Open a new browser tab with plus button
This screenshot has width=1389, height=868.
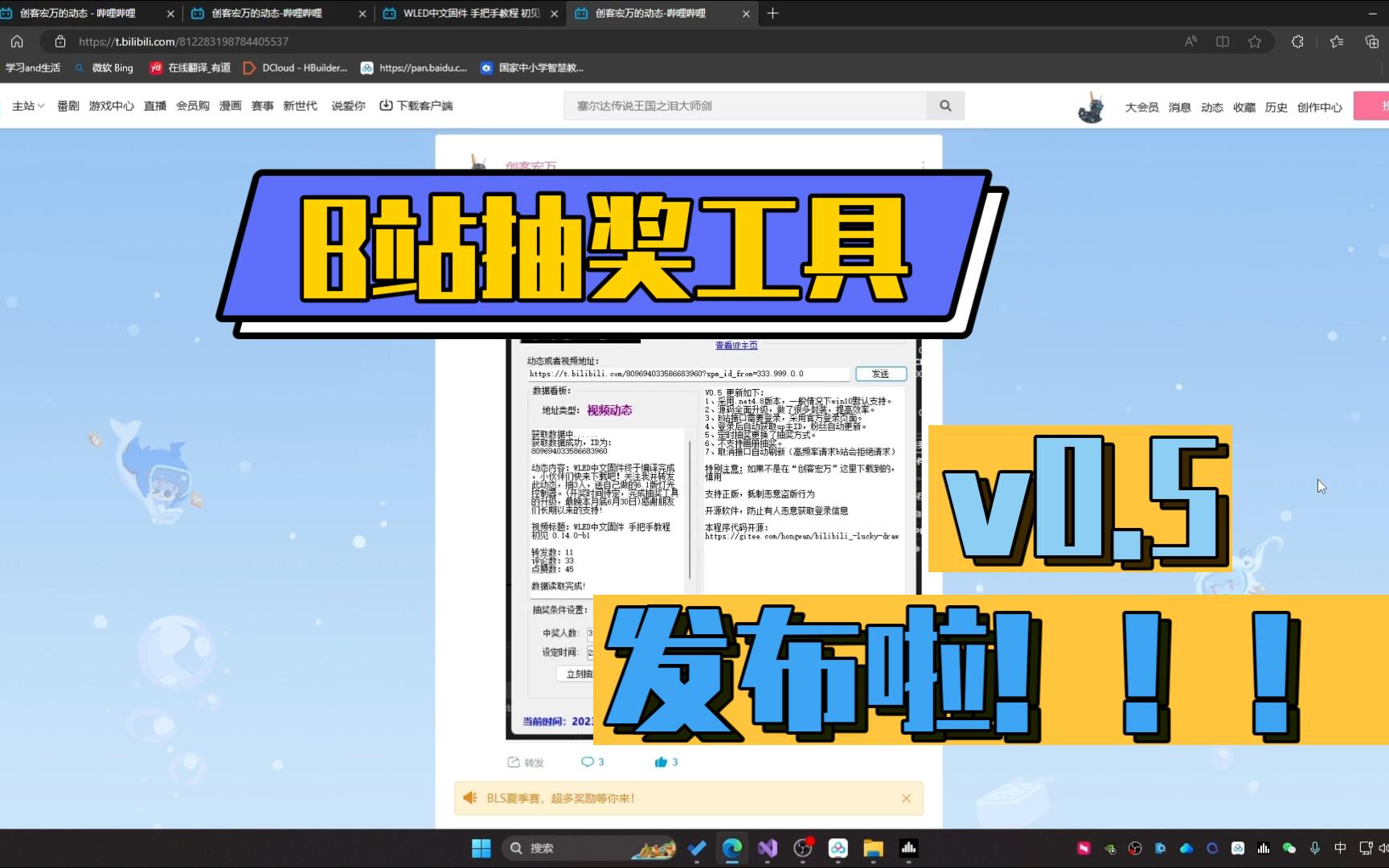click(x=772, y=14)
